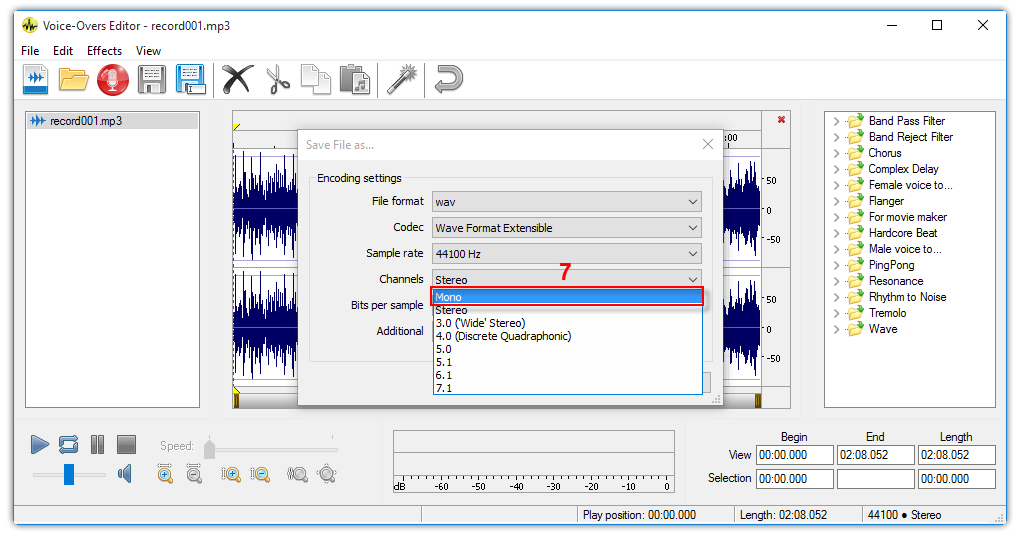This screenshot has width=1020, height=535.
Task: Zoom in vertically with the first magnifier icon
Action: (165, 474)
